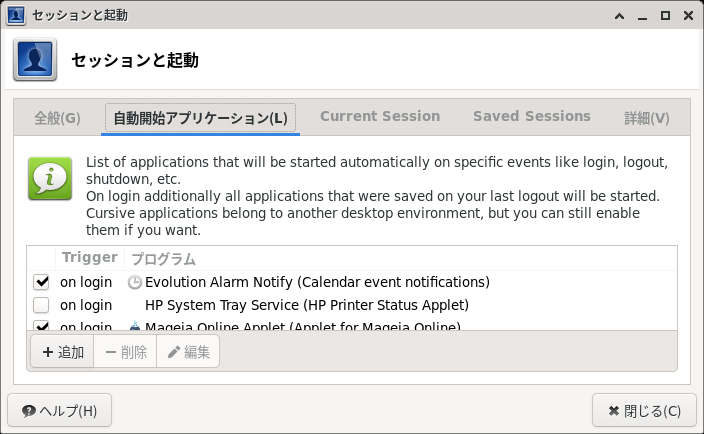Uncheck Evolution Alarm Notify autostart checkbox
This screenshot has height=434, width=704.
pos(41,282)
